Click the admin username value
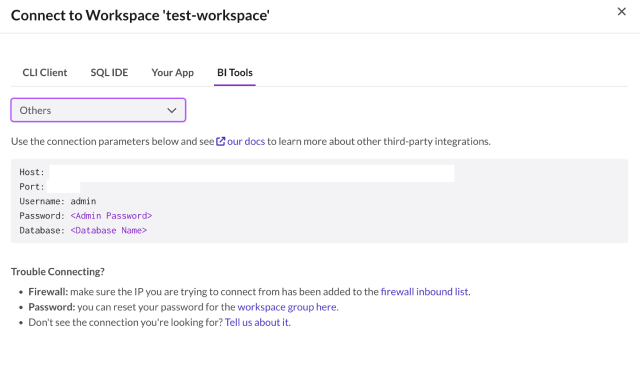Screen dimensions: 640x374 (x=83, y=201)
